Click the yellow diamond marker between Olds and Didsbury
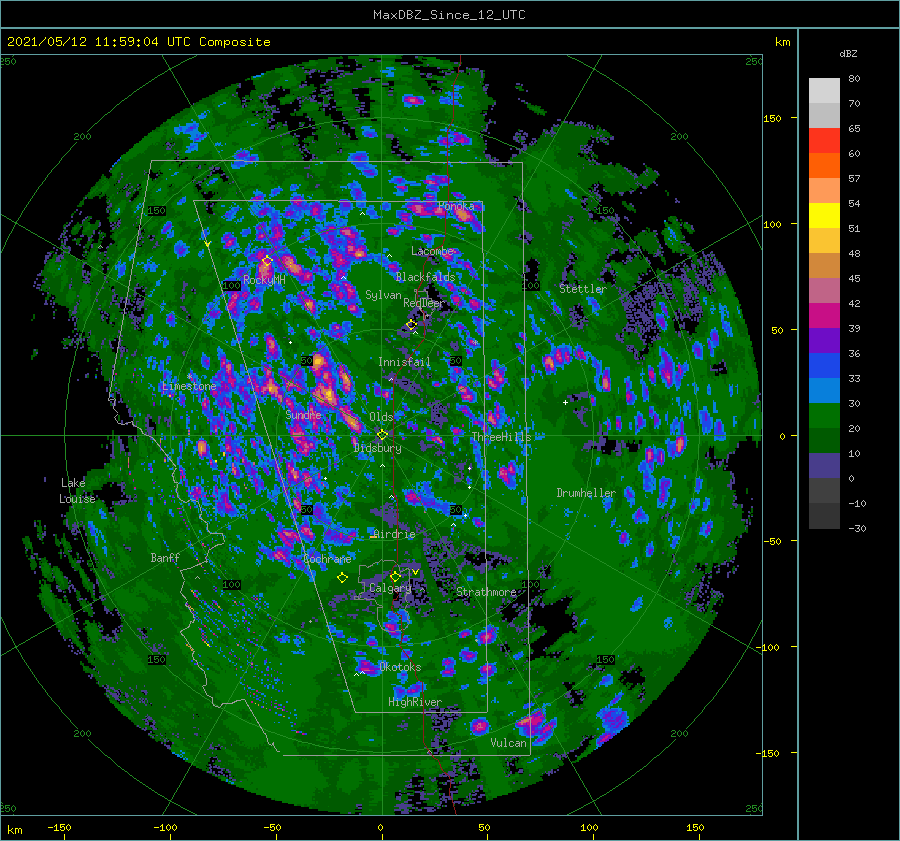 (382, 435)
